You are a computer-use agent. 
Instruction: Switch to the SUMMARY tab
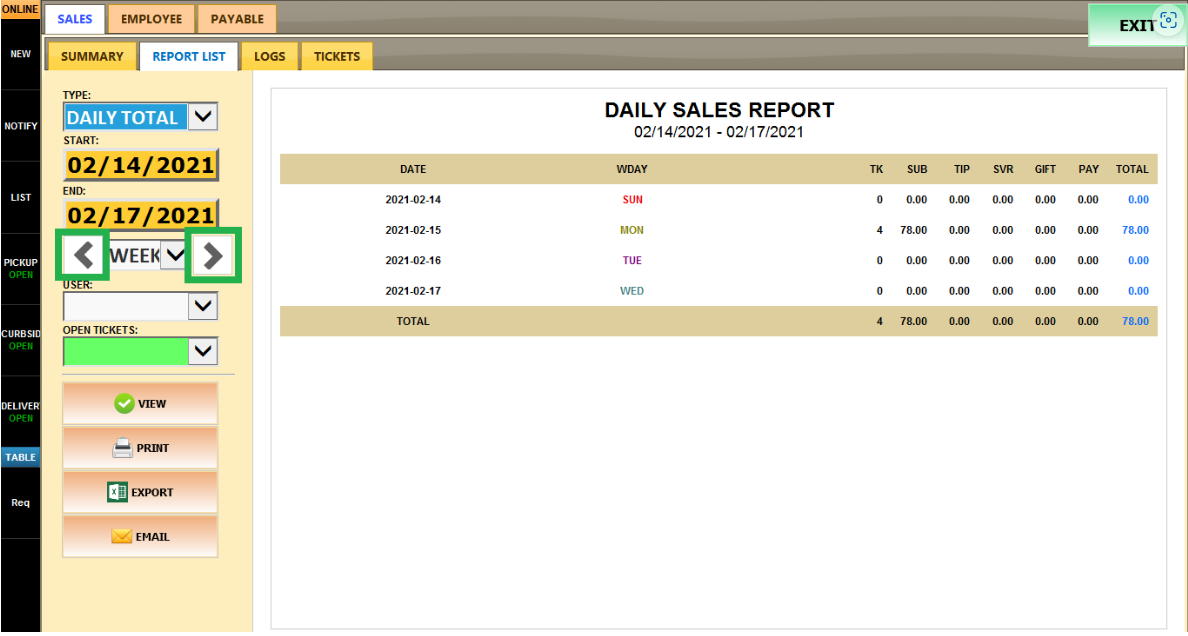[92, 56]
